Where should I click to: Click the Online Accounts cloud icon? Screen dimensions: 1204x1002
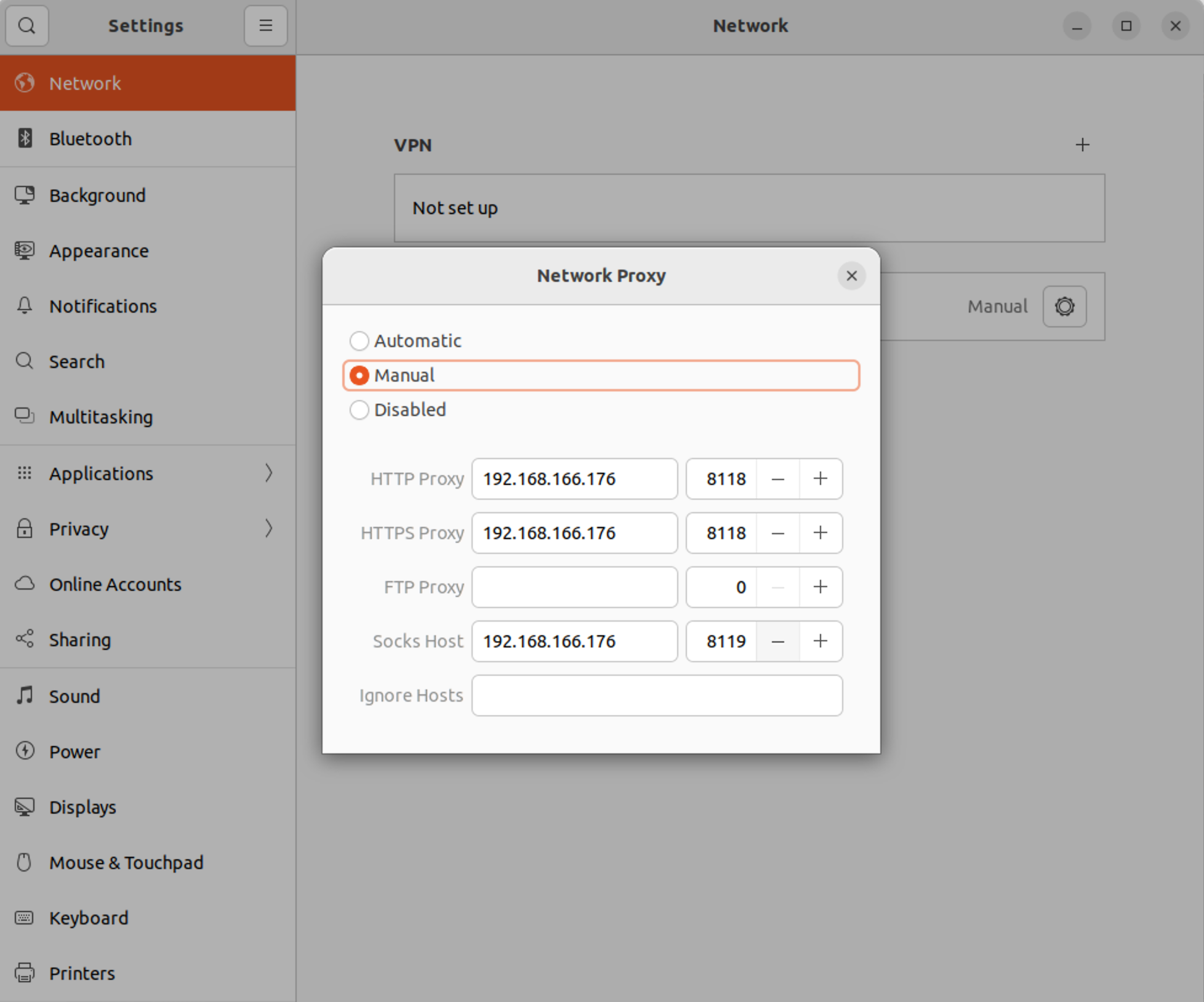pos(25,584)
